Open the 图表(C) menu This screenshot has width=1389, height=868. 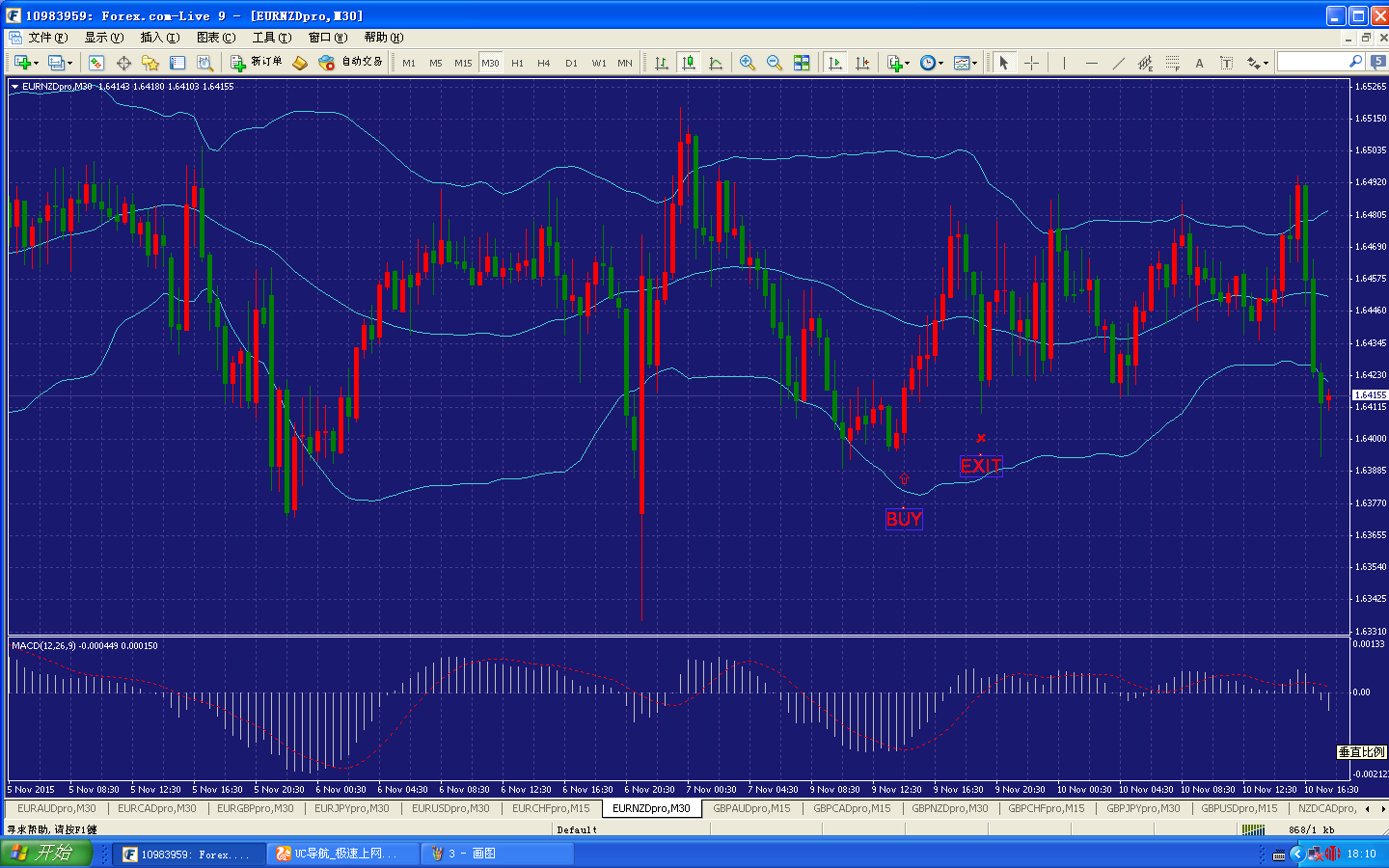pyautogui.click(x=215, y=38)
